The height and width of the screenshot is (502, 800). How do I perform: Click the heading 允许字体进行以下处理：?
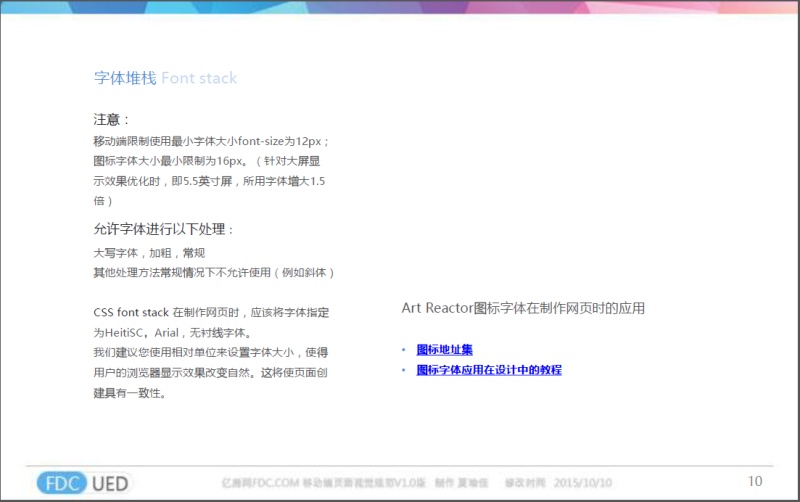(163, 229)
